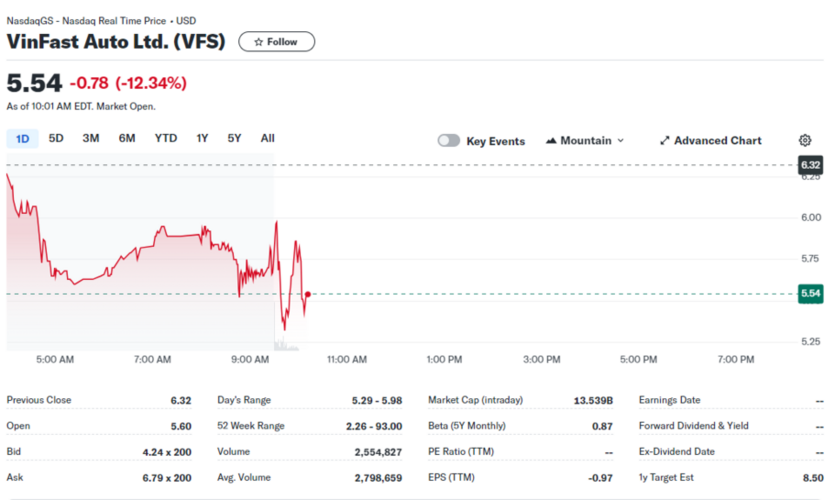Viewport: 835px width, 500px height.
Task: Click the Avg. Volume value 2,798,659
Action: [x=378, y=478]
